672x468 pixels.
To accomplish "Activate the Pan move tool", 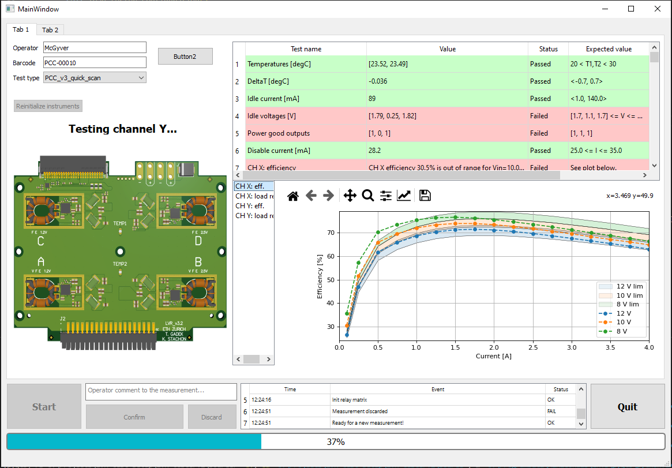I will coord(349,196).
